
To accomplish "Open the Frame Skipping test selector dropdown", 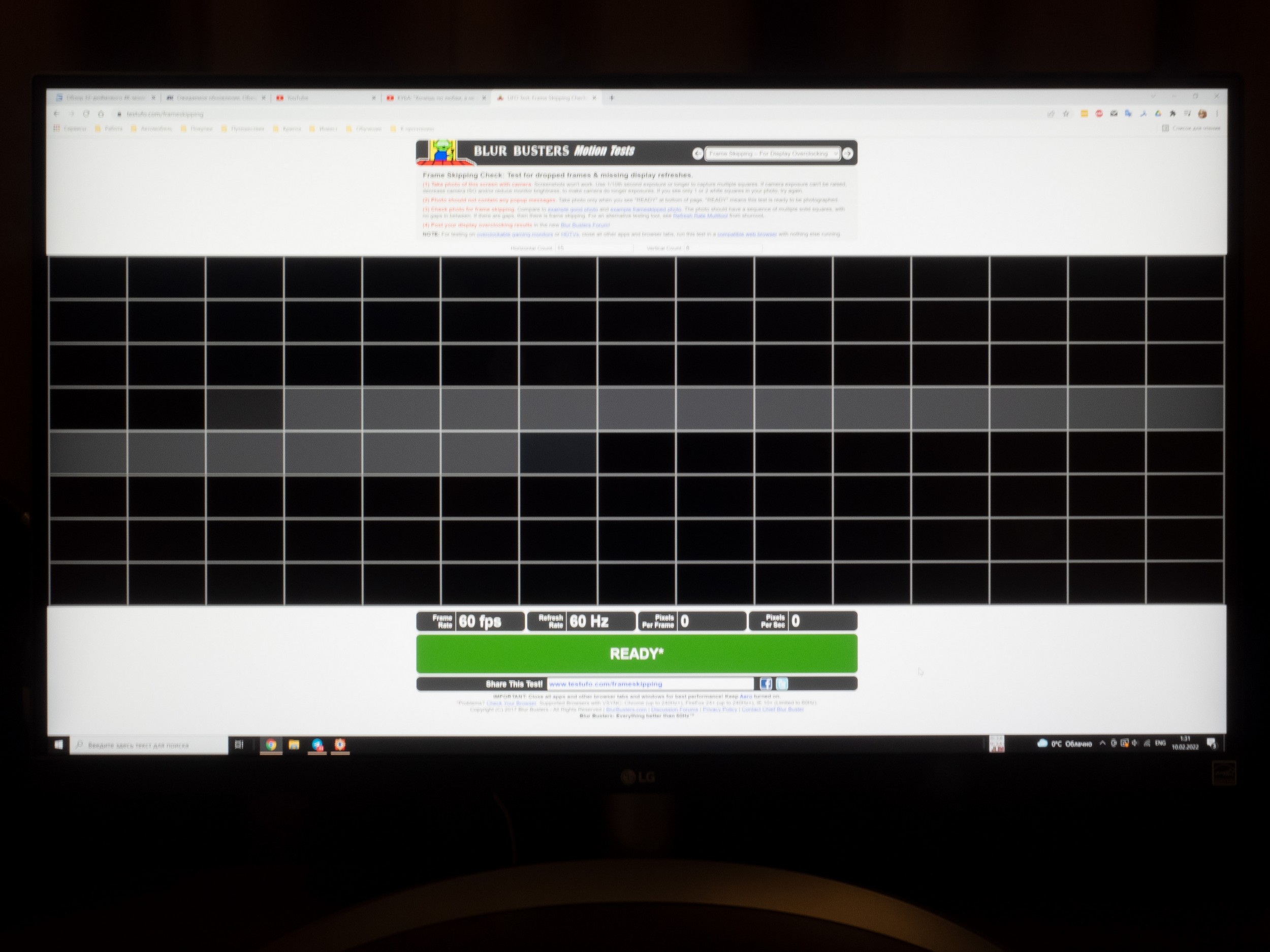I will coord(772,154).
